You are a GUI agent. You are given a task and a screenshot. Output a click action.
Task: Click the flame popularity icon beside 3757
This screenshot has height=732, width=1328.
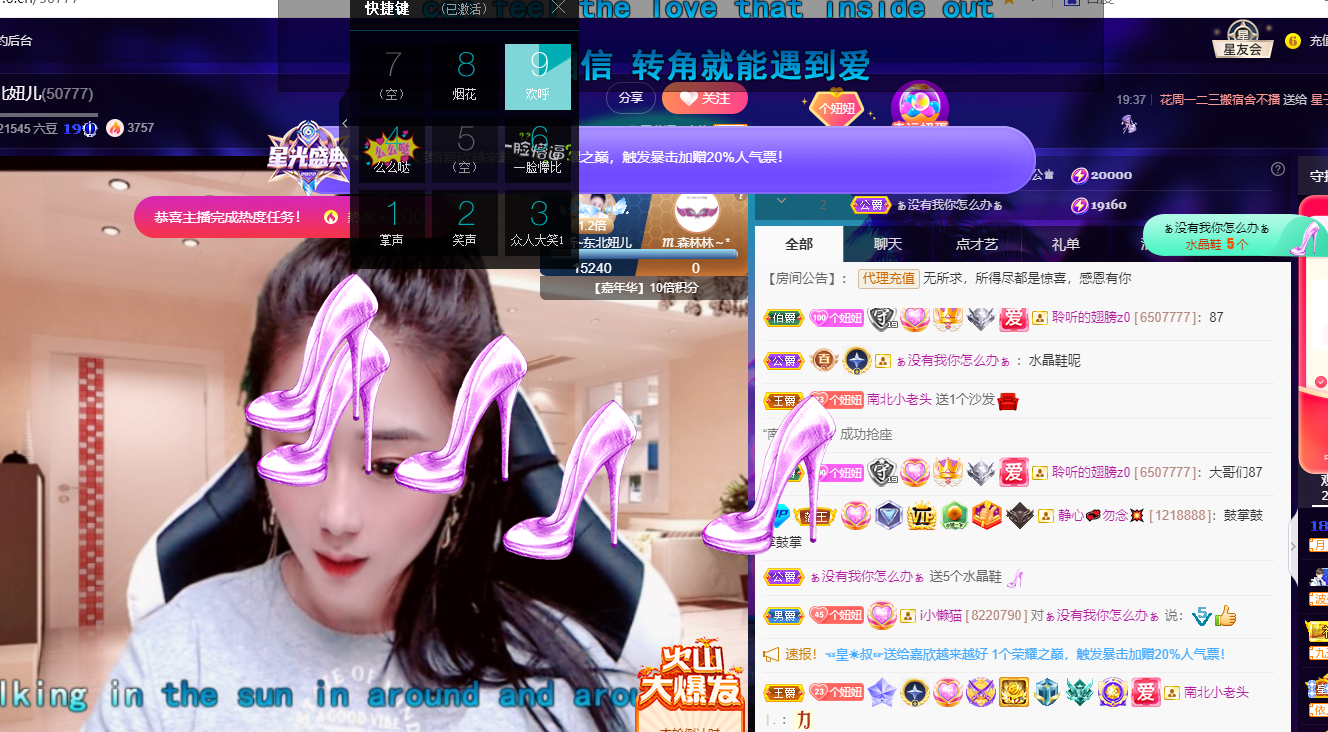pos(115,127)
